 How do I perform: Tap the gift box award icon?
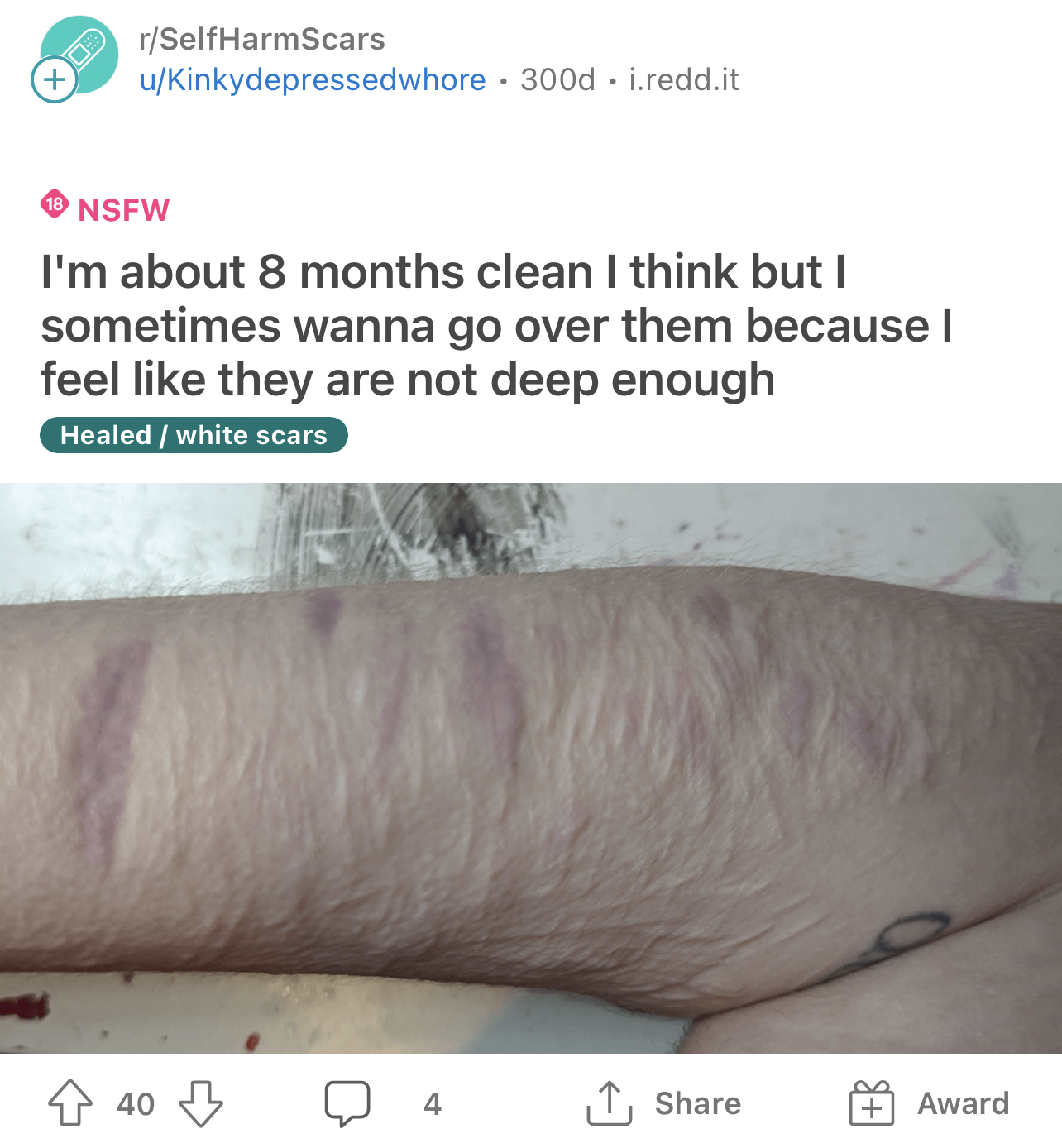(872, 1103)
